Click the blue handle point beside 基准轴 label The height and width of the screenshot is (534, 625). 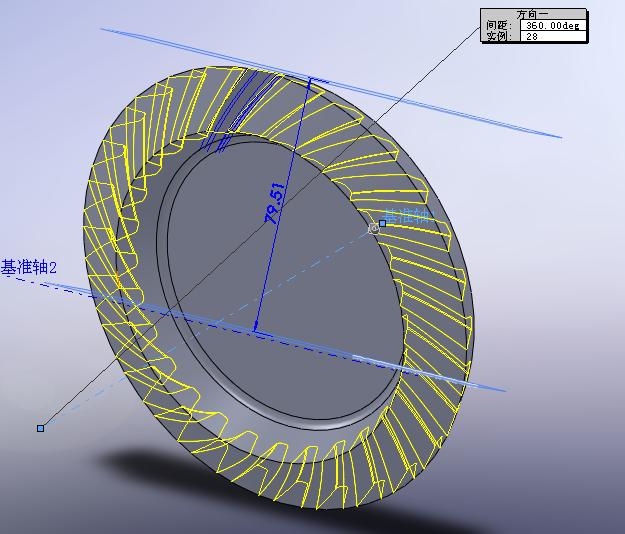(382, 224)
